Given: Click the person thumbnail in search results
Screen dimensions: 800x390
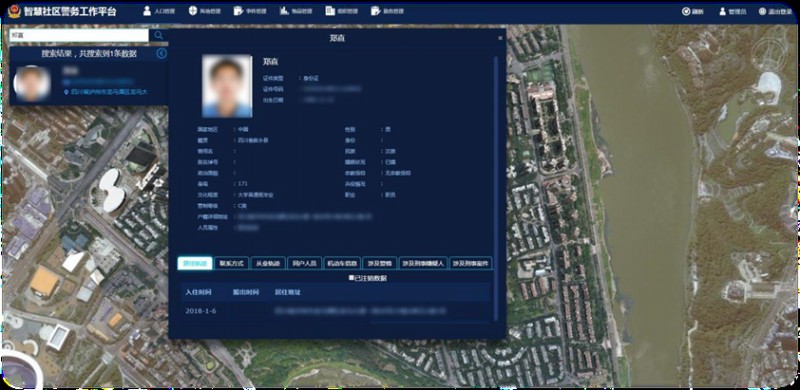Looking at the screenshot, I should pyautogui.click(x=32, y=83).
